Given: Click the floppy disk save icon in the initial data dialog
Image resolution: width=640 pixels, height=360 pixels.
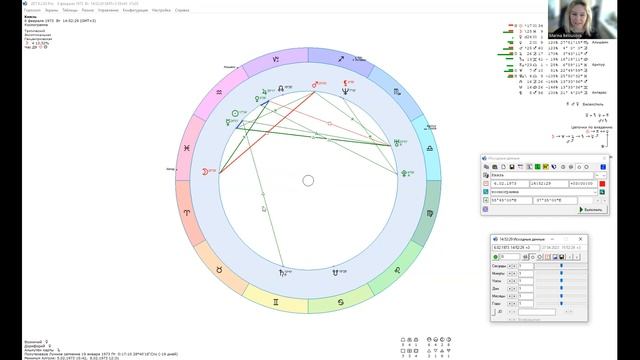Looking at the screenshot, I should [x=512, y=167].
